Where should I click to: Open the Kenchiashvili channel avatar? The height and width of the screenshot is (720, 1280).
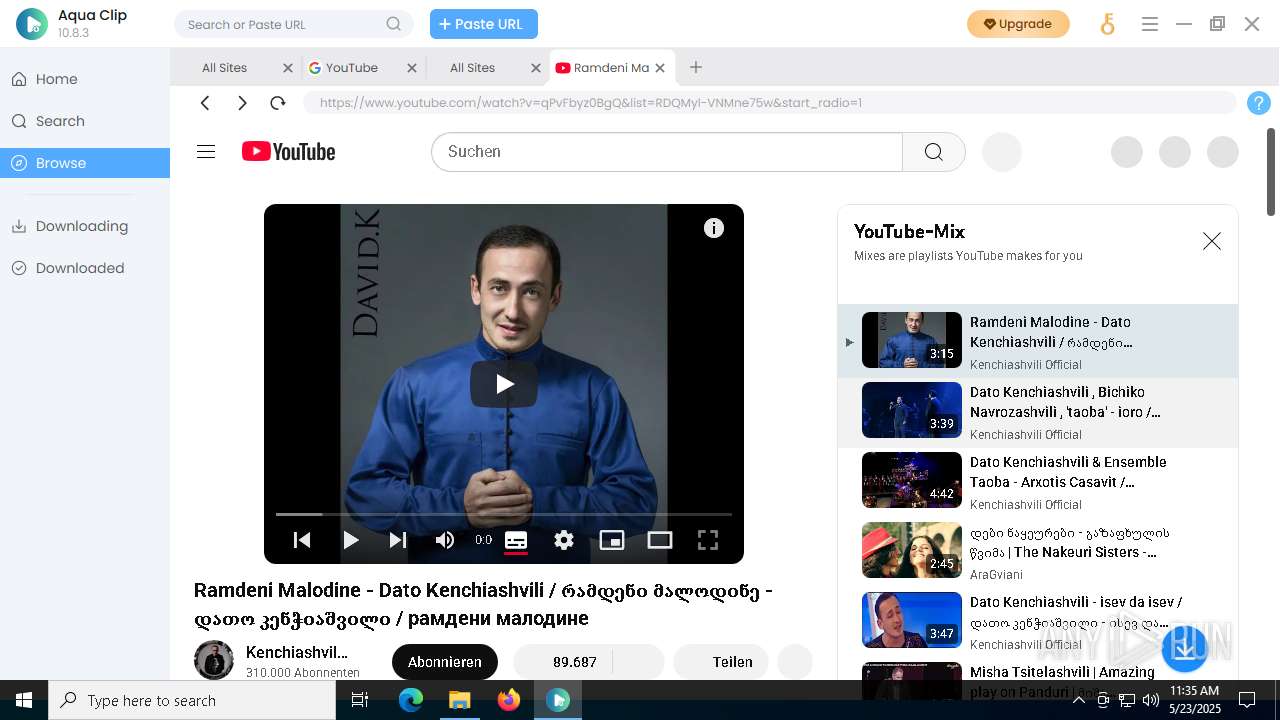pos(214,661)
